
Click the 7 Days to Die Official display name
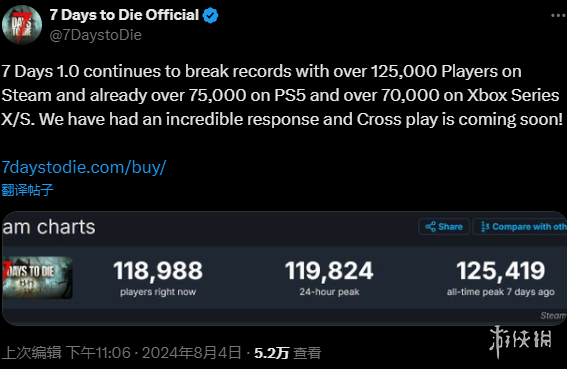pos(124,15)
